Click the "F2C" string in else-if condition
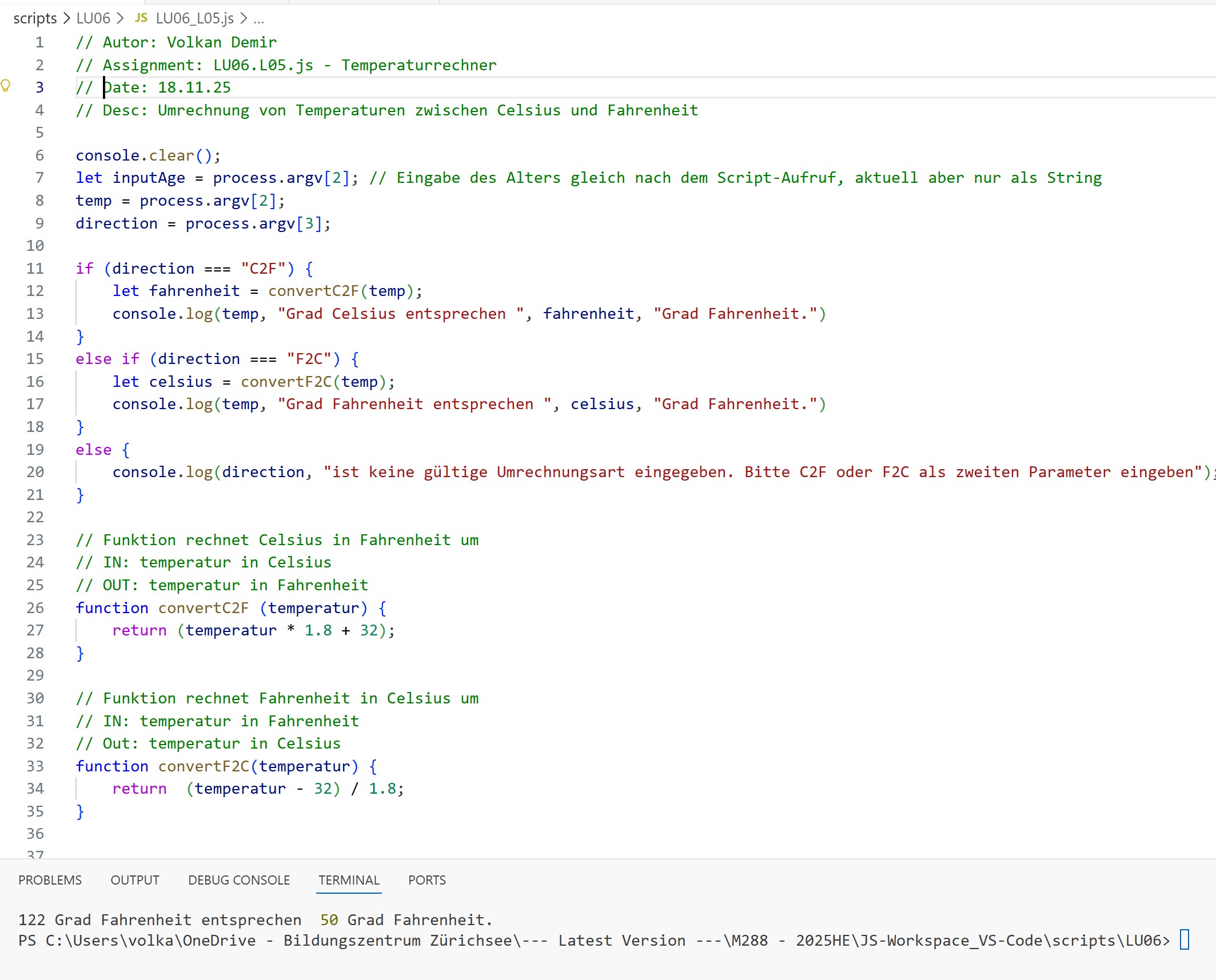This screenshot has height=980, width=1216. pyautogui.click(x=309, y=359)
